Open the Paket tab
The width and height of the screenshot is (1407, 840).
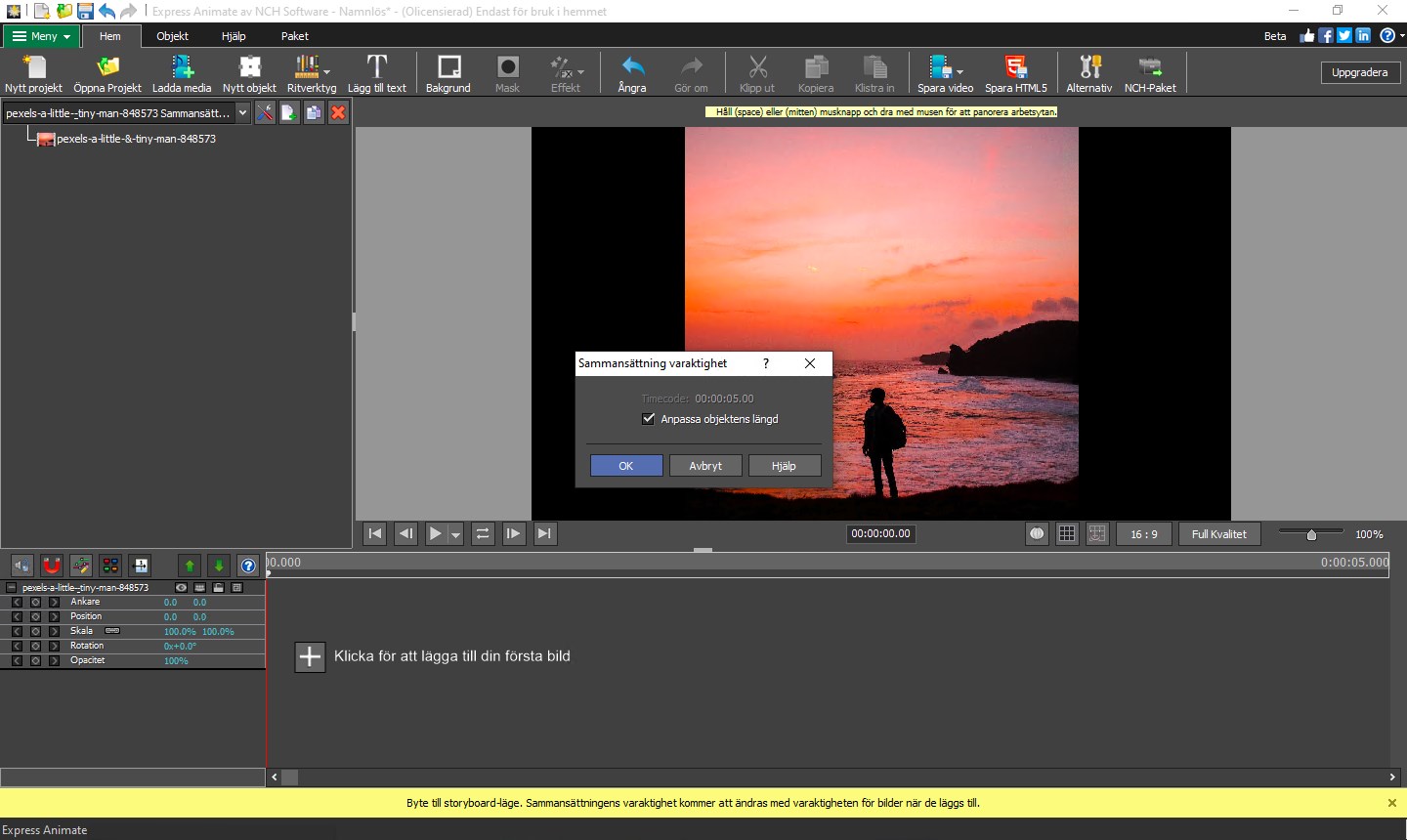(x=294, y=36)
